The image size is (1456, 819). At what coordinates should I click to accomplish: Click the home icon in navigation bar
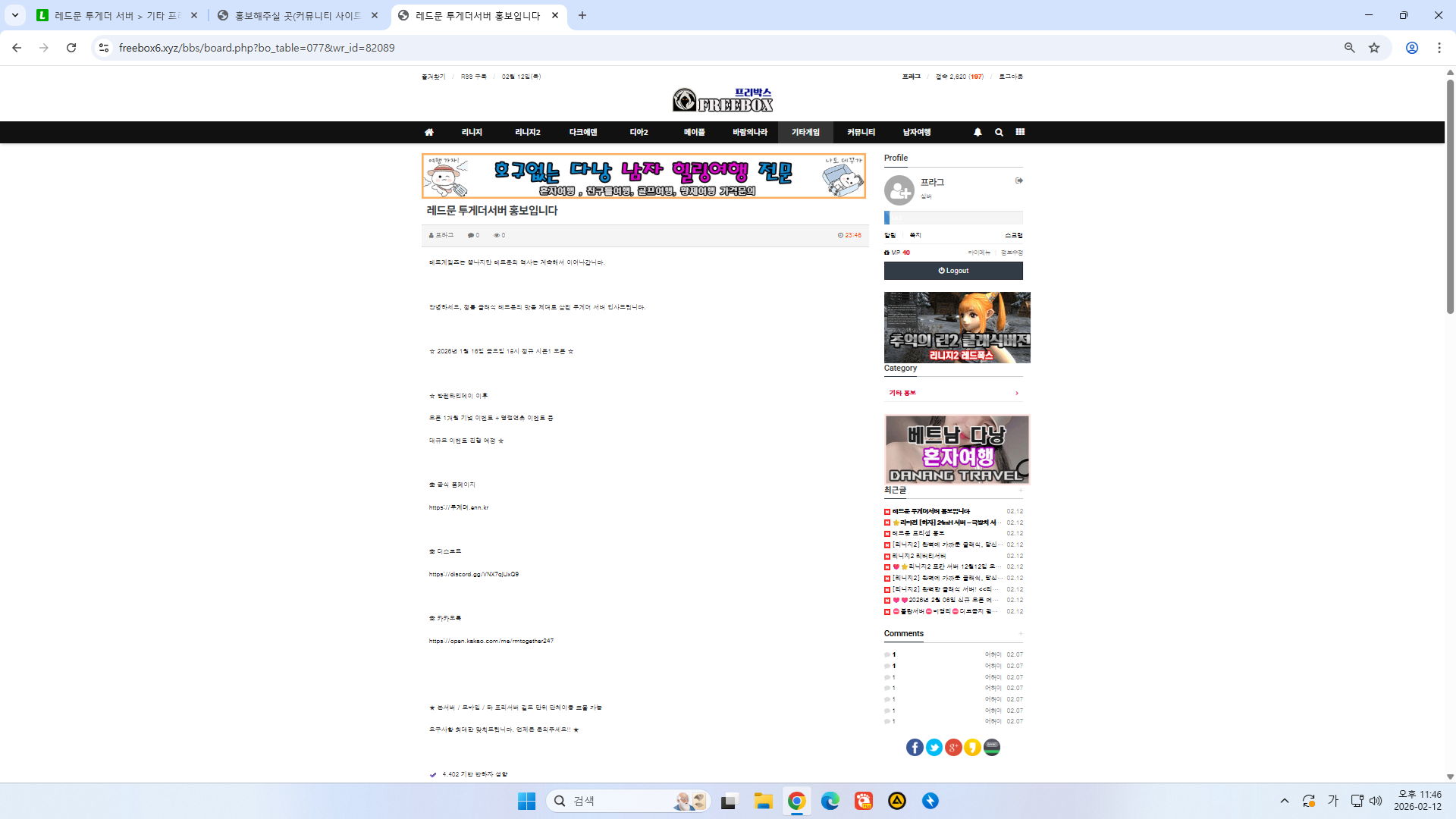429,132
